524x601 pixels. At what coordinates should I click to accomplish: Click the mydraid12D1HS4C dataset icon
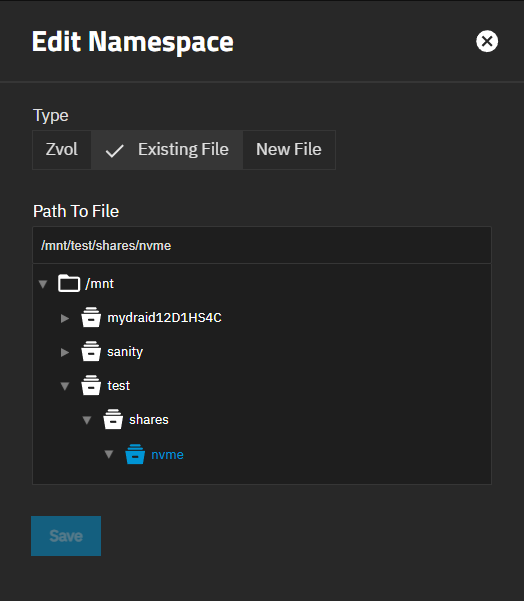[x=91, y=317]
